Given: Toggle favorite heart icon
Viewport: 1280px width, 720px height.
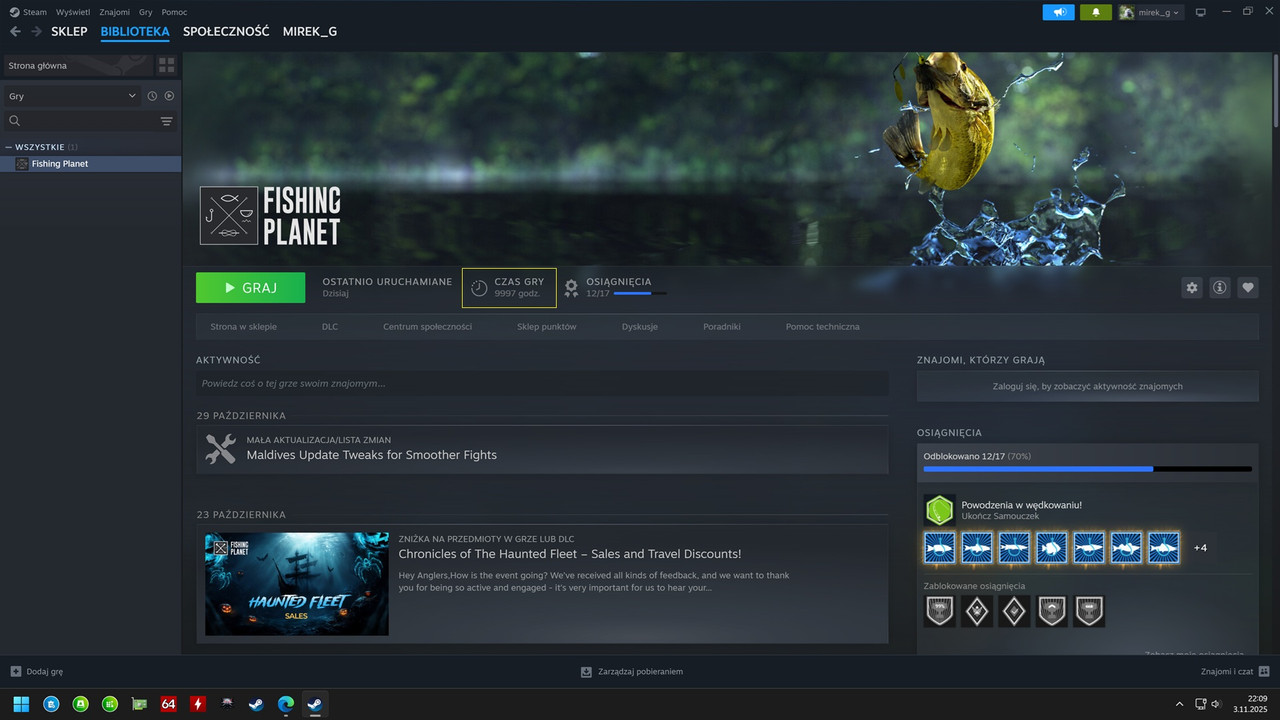Looking at the screenshot, I should 1248,288.
